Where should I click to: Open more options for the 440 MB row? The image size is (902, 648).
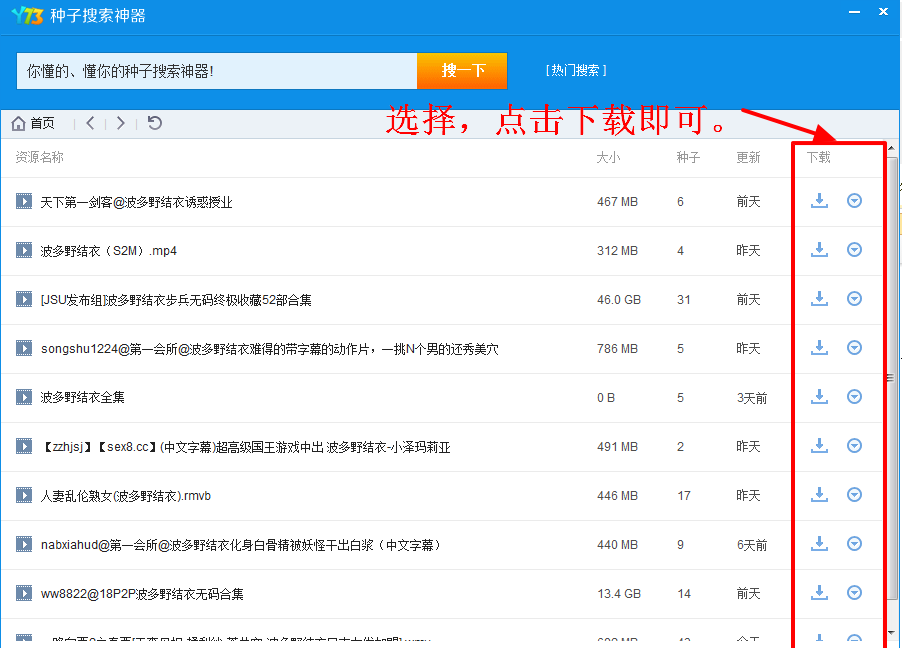(x=854, y=543)
